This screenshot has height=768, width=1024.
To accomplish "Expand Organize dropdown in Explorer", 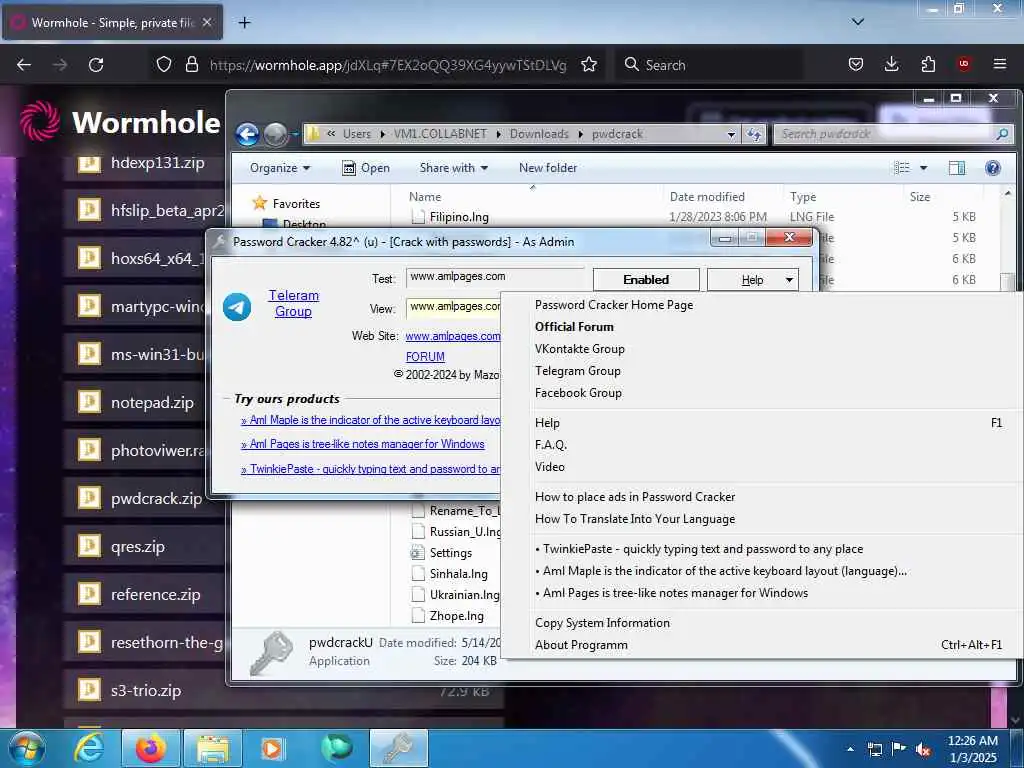I will click(280, 168).
